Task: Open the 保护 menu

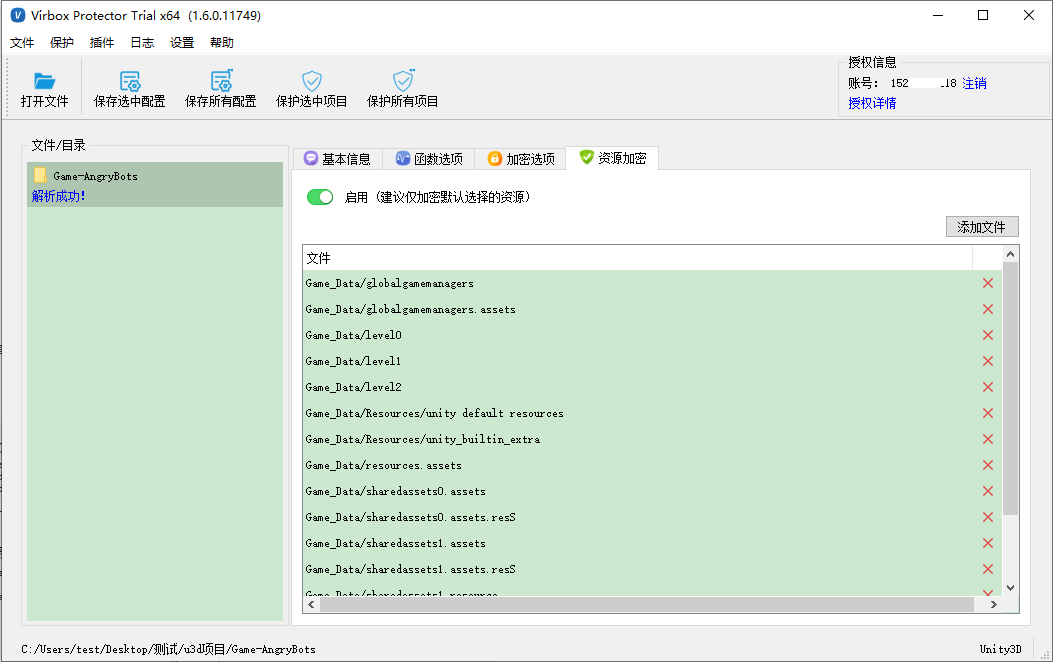Action: (x=62, y=42)
